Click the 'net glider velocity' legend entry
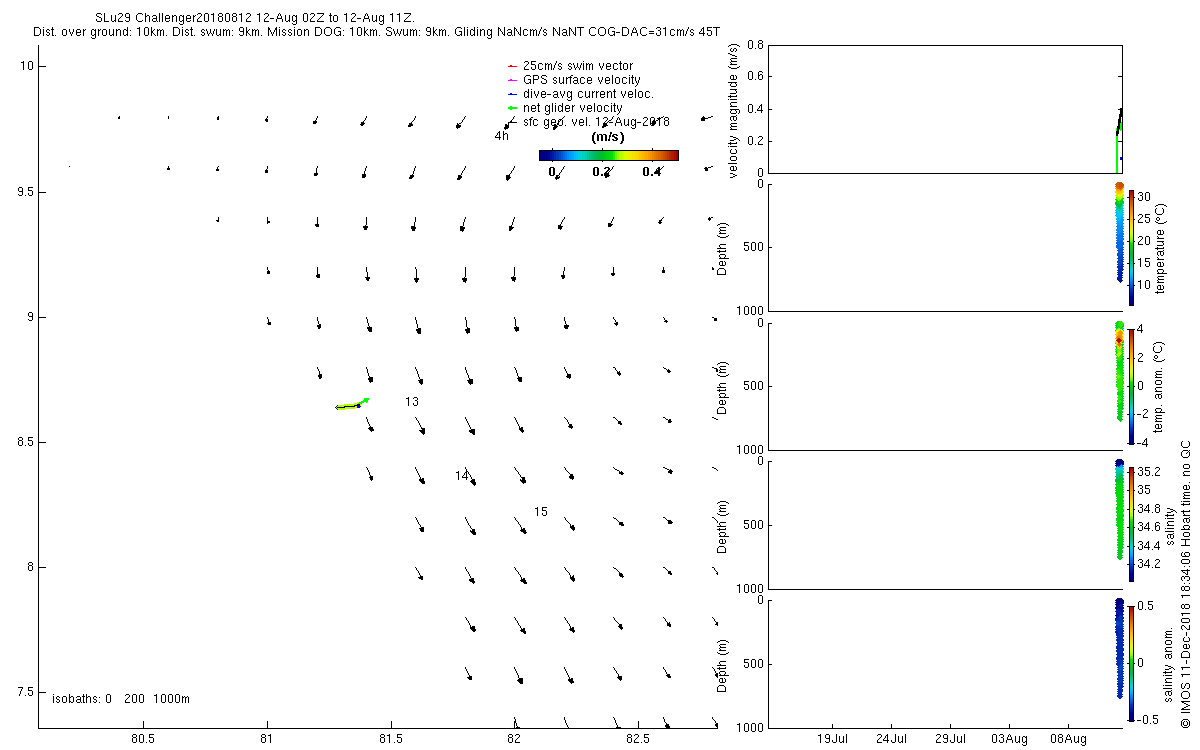The height and width of the screenshot is (750, 1200). click(x=572, y=108)
